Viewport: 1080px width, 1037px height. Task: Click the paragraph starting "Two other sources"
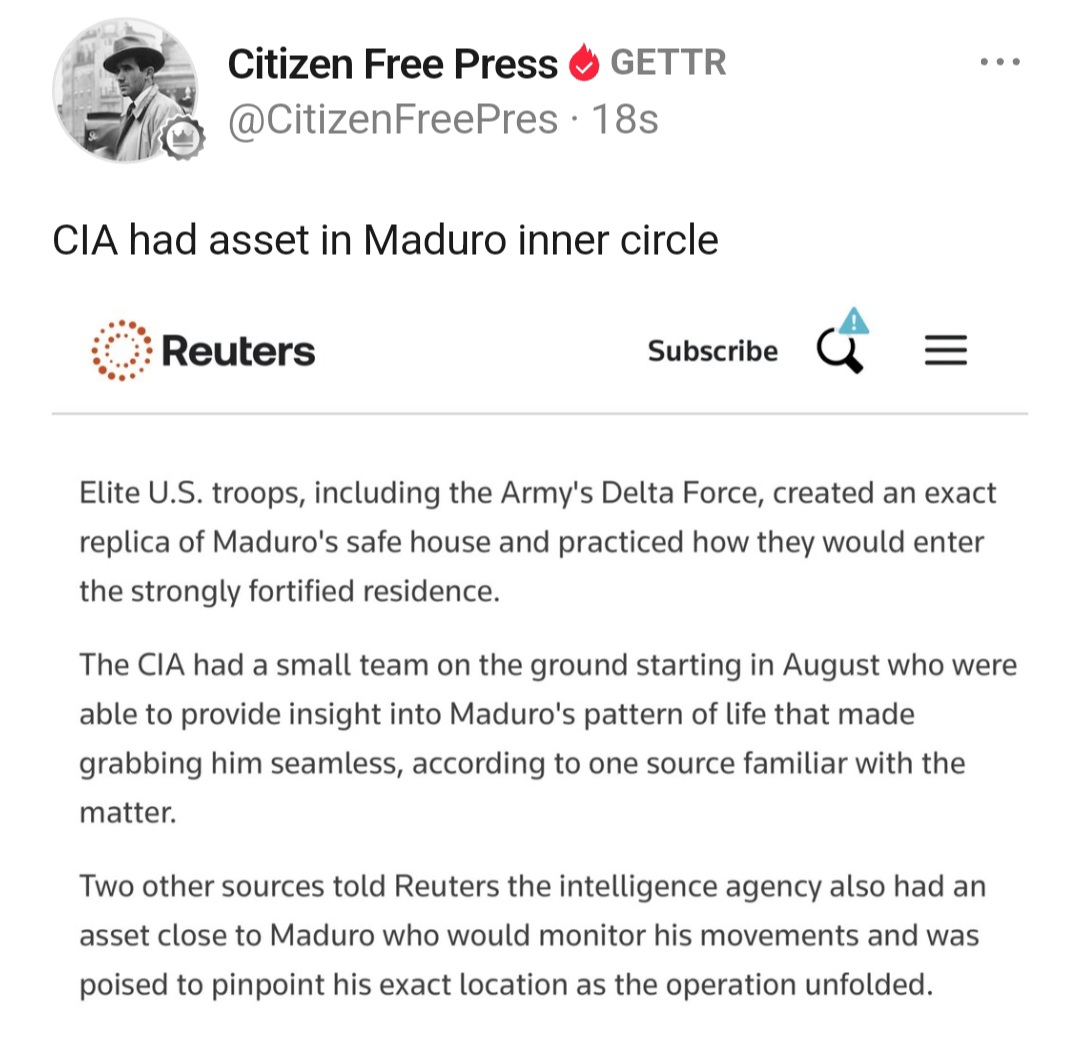[x=532, y=936]
